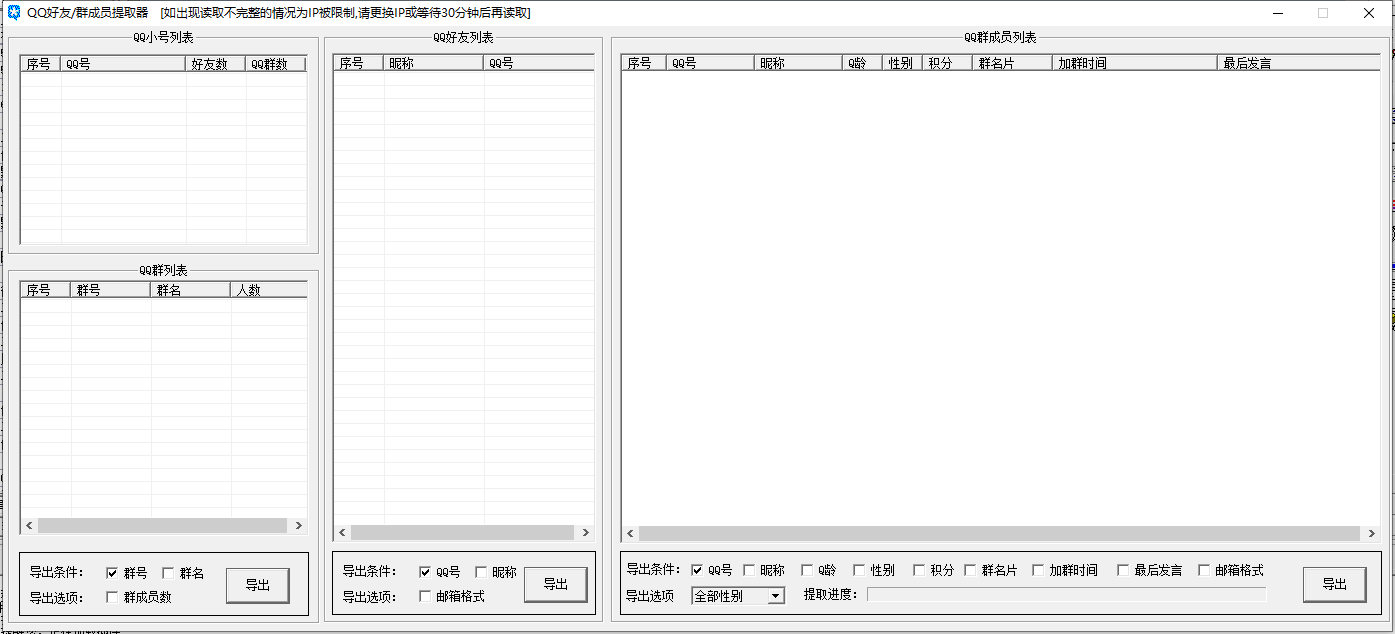Click horizontal scrollbar thumb of QQ群成员列表
Viewport: 1395px width, 634px height.
(x=1000, y=534)
